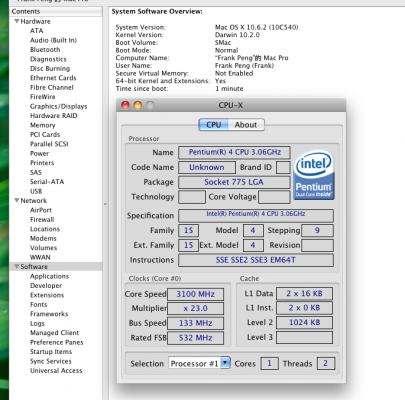Image resolution: width=405 pixels, height=400 pixels.
Task: Select AirPort under Network
Action: 41,210
